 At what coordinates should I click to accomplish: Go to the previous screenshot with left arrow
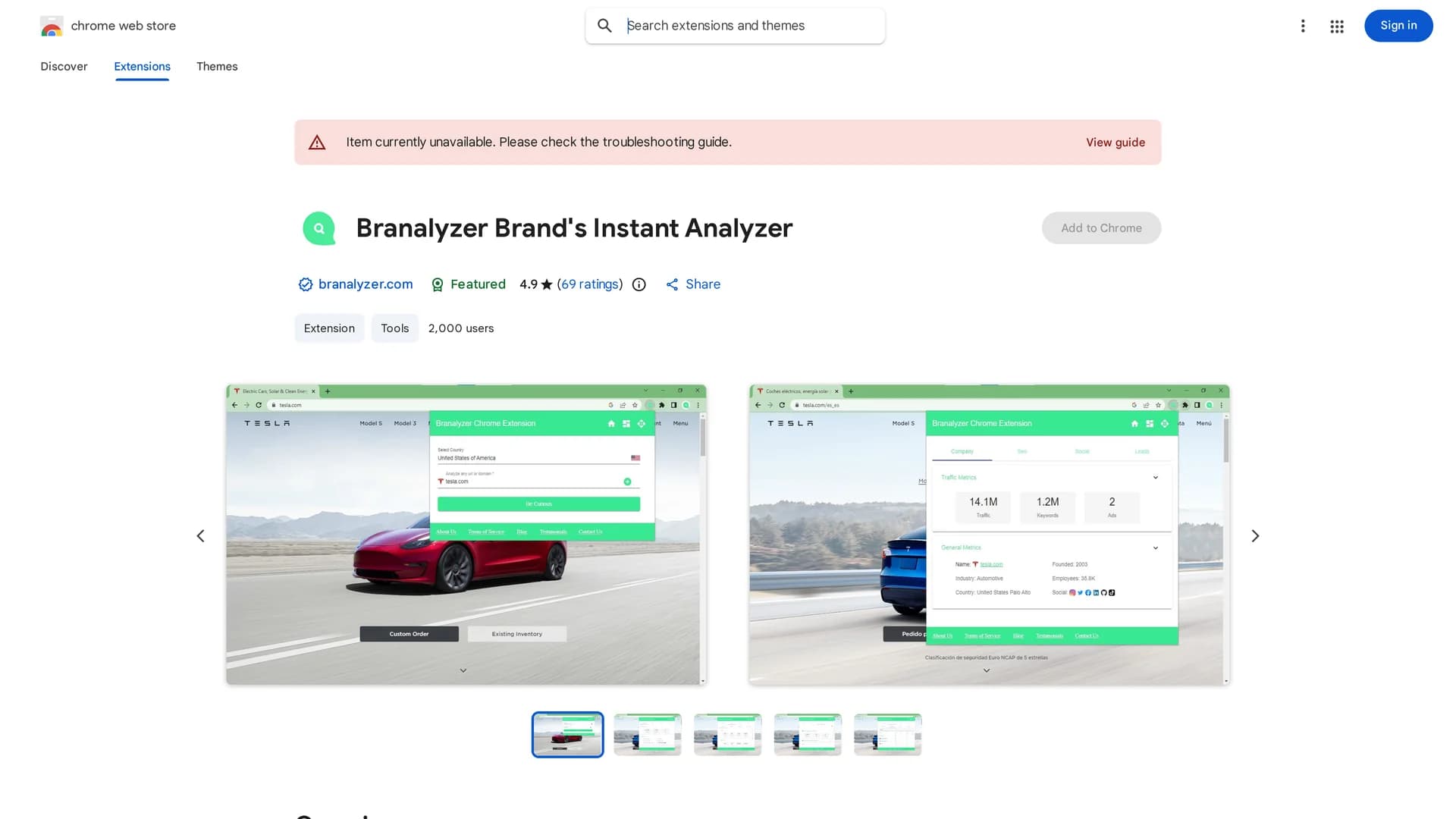click(x=200, y=536)
